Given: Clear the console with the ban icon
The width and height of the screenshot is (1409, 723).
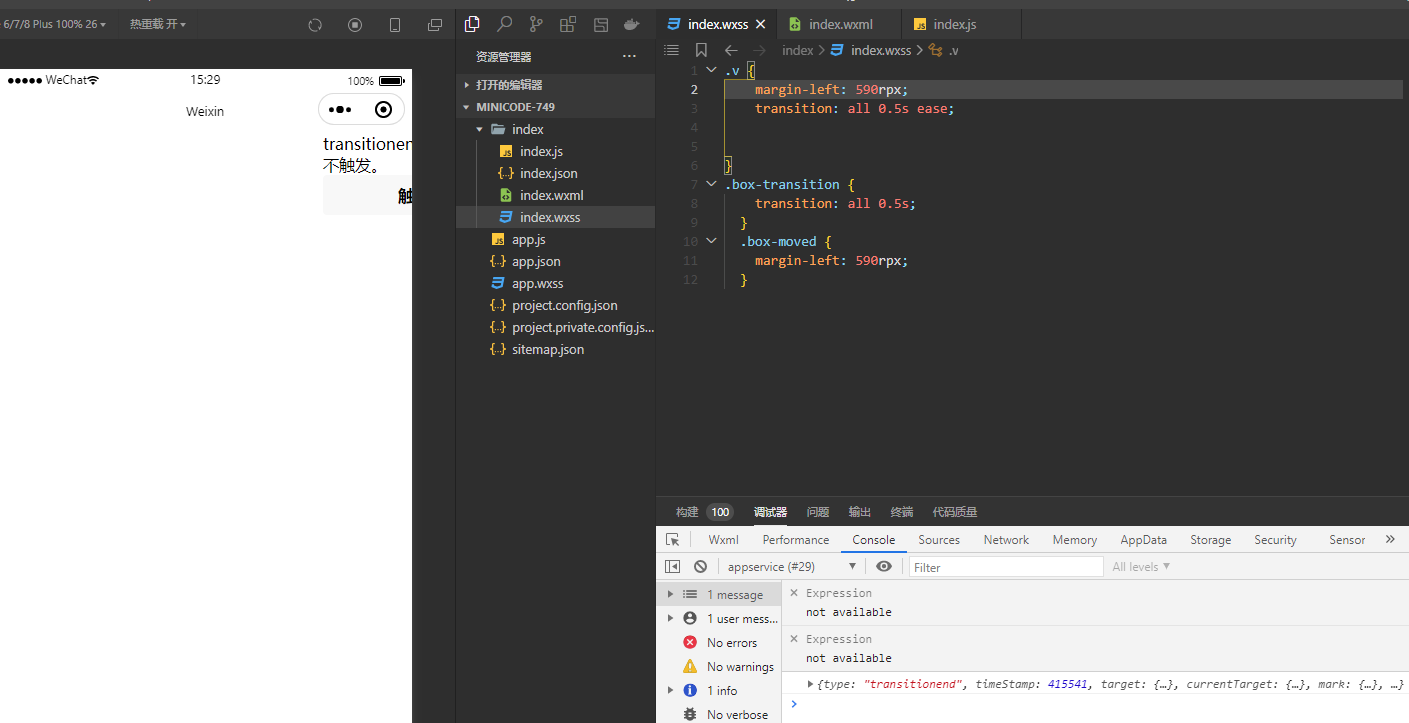Looking at the screenshot, I should coord(700,566).
